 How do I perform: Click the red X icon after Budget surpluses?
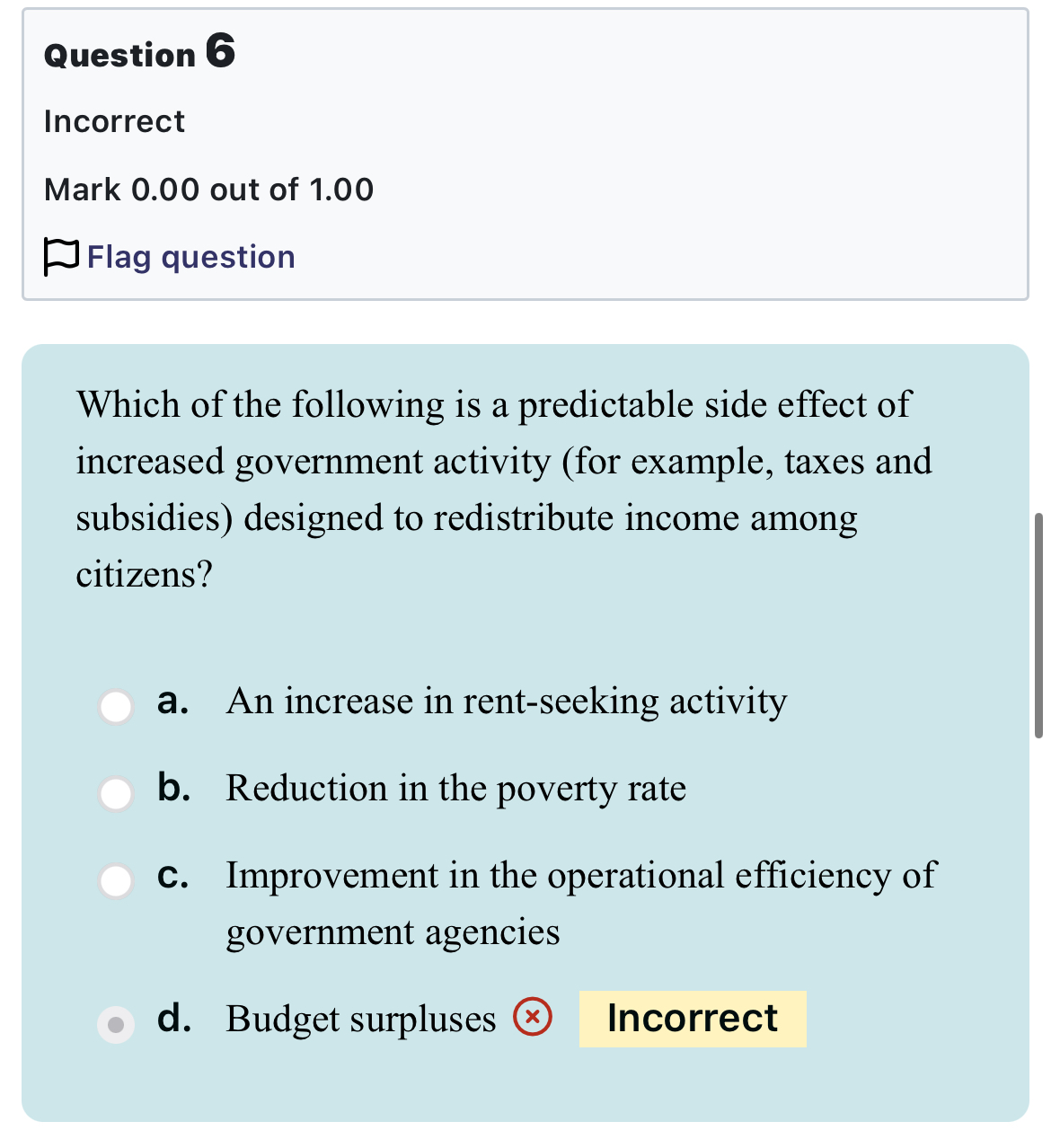click(532, 1017)
